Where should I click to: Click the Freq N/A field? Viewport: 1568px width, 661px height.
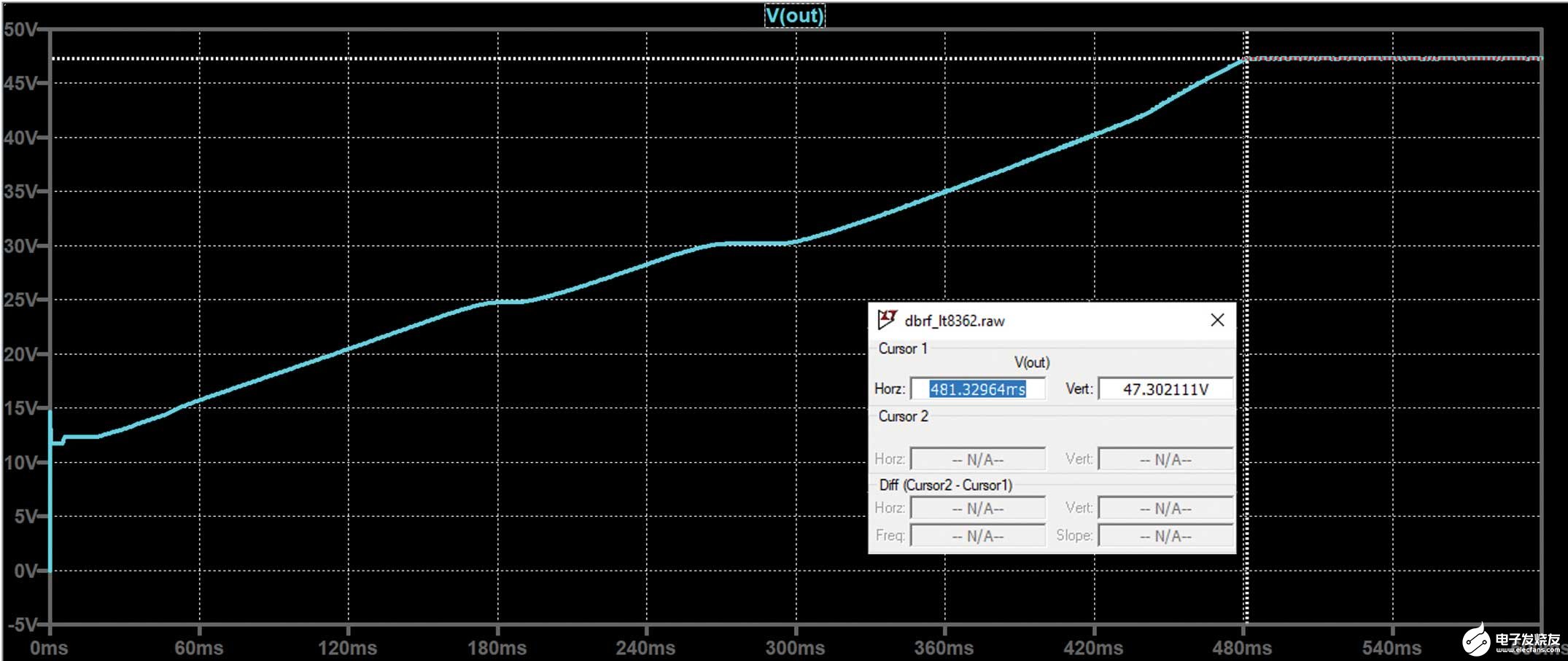point(978,536)
